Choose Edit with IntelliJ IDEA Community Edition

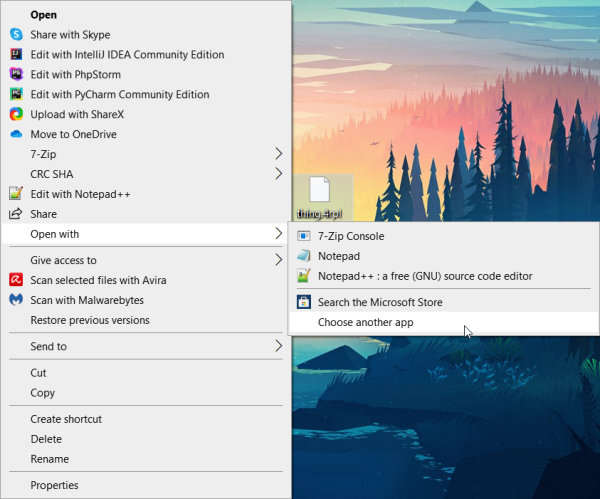point(146,54)
